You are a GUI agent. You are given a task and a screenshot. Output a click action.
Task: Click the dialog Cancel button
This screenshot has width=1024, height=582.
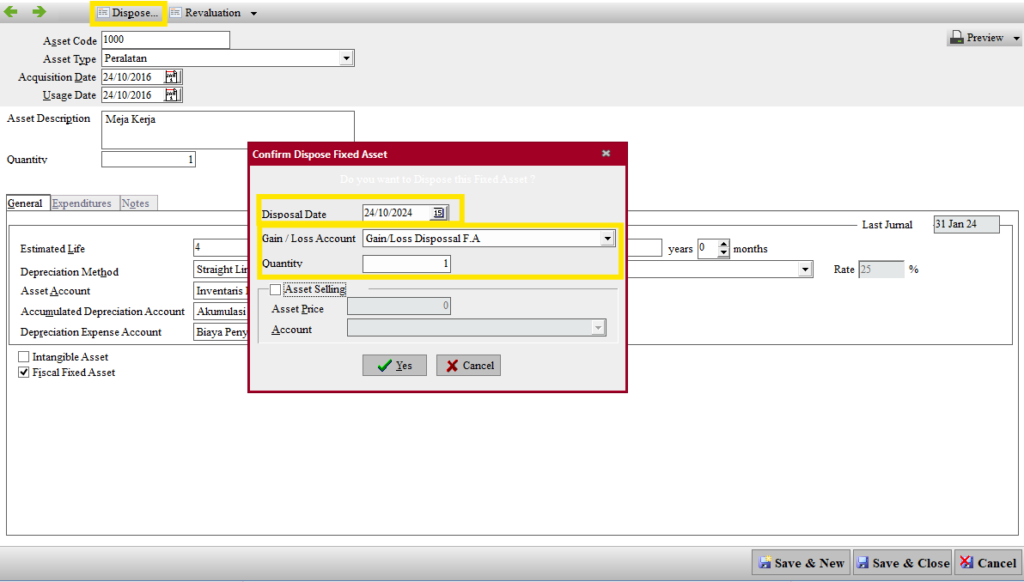coord(468,365)
